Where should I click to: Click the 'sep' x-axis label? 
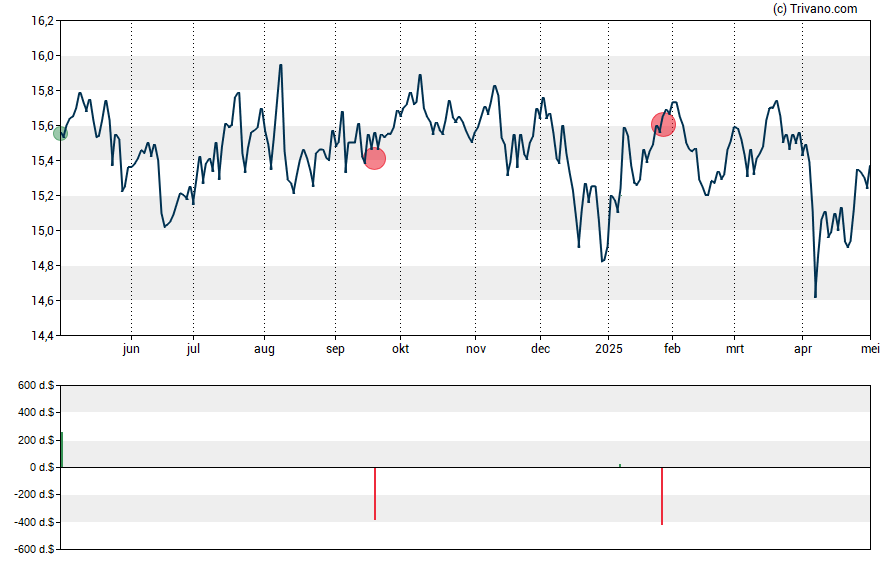click(x=335, y=349)
